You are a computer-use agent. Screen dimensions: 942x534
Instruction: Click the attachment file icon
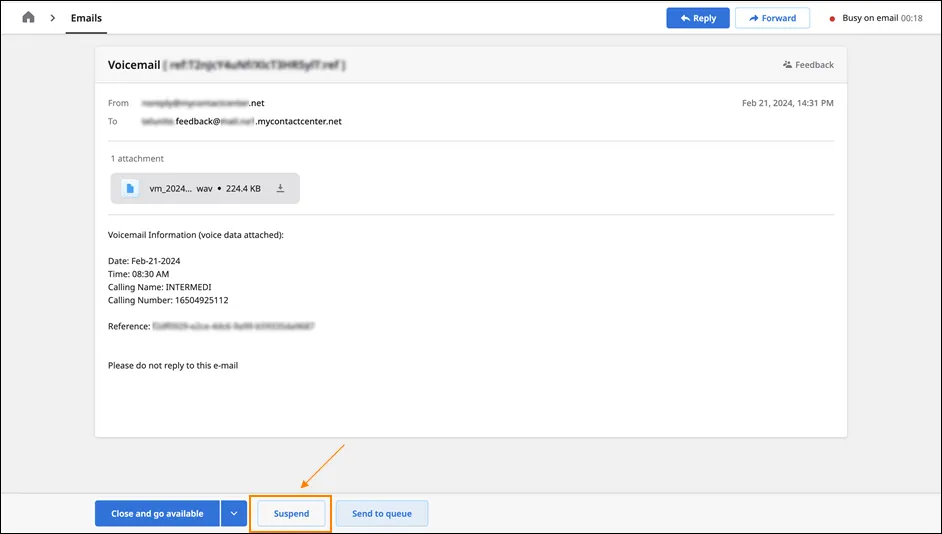pos(130,188)
